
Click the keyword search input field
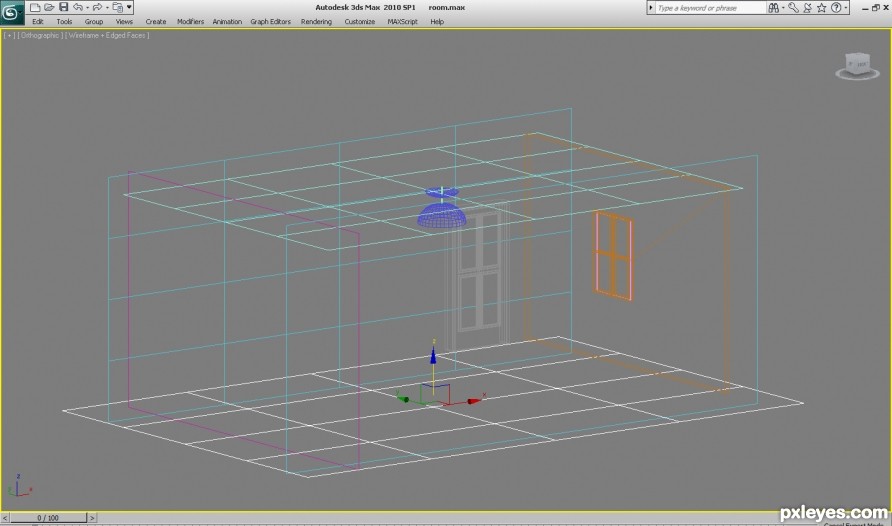tap(710, 8)
